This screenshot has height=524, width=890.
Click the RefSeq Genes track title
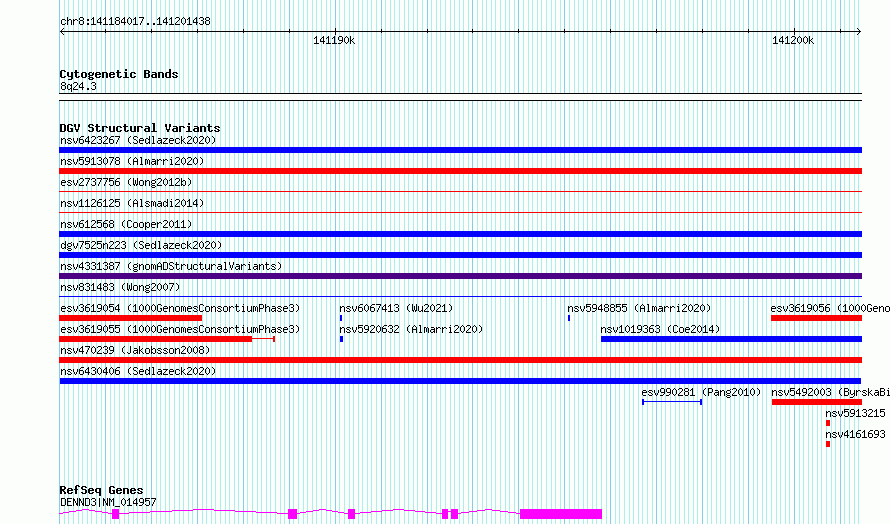tap(101, 490)
